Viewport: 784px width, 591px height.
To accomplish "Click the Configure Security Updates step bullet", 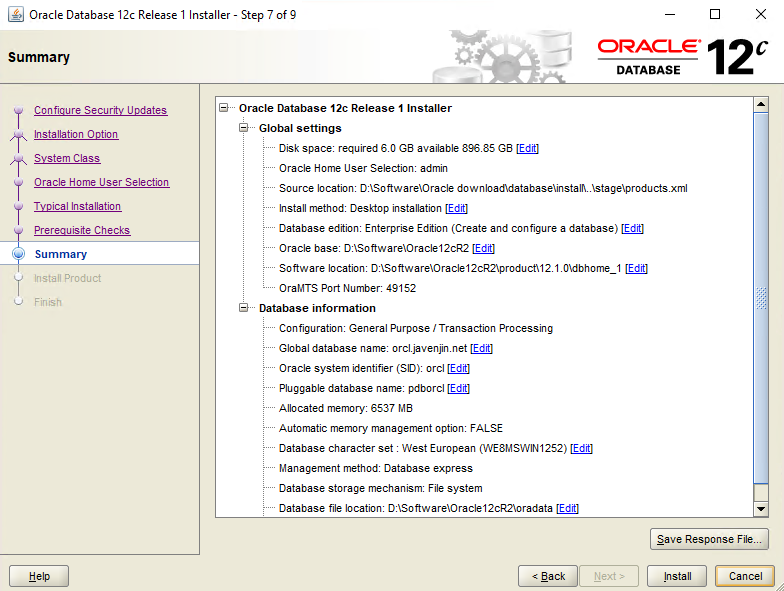I will click(18, 110).
